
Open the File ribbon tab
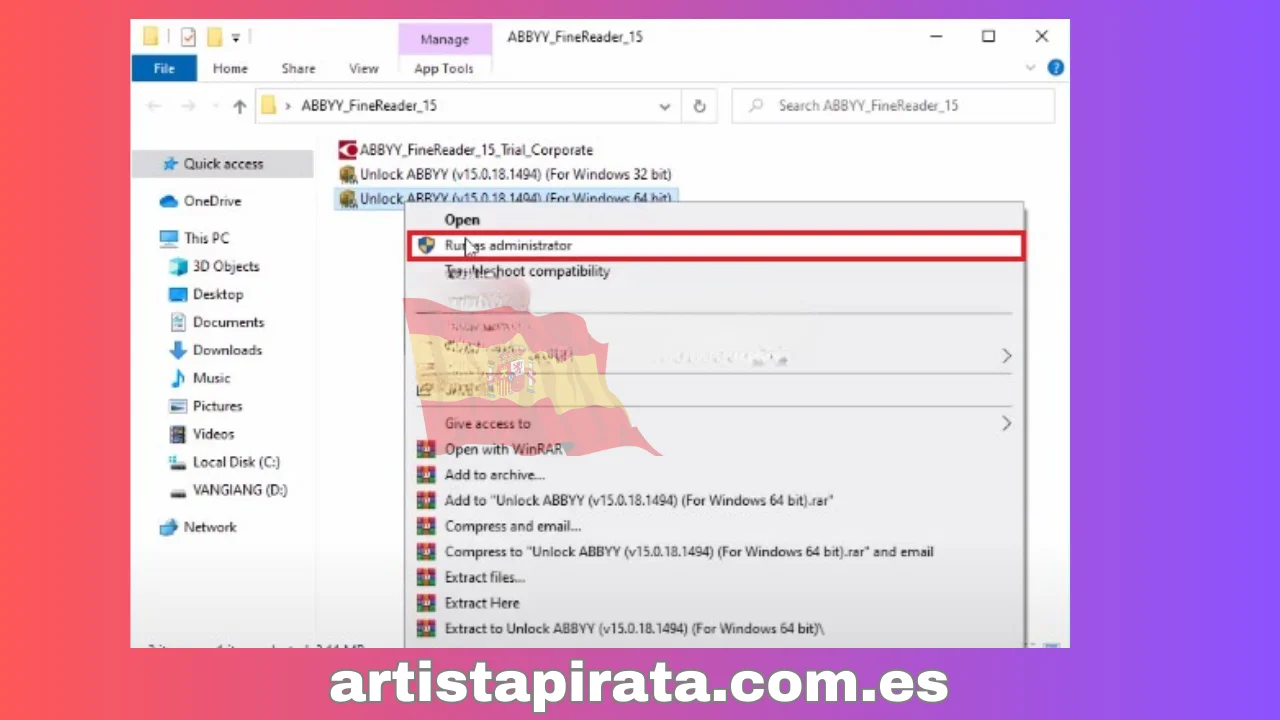tap(164, 68)
